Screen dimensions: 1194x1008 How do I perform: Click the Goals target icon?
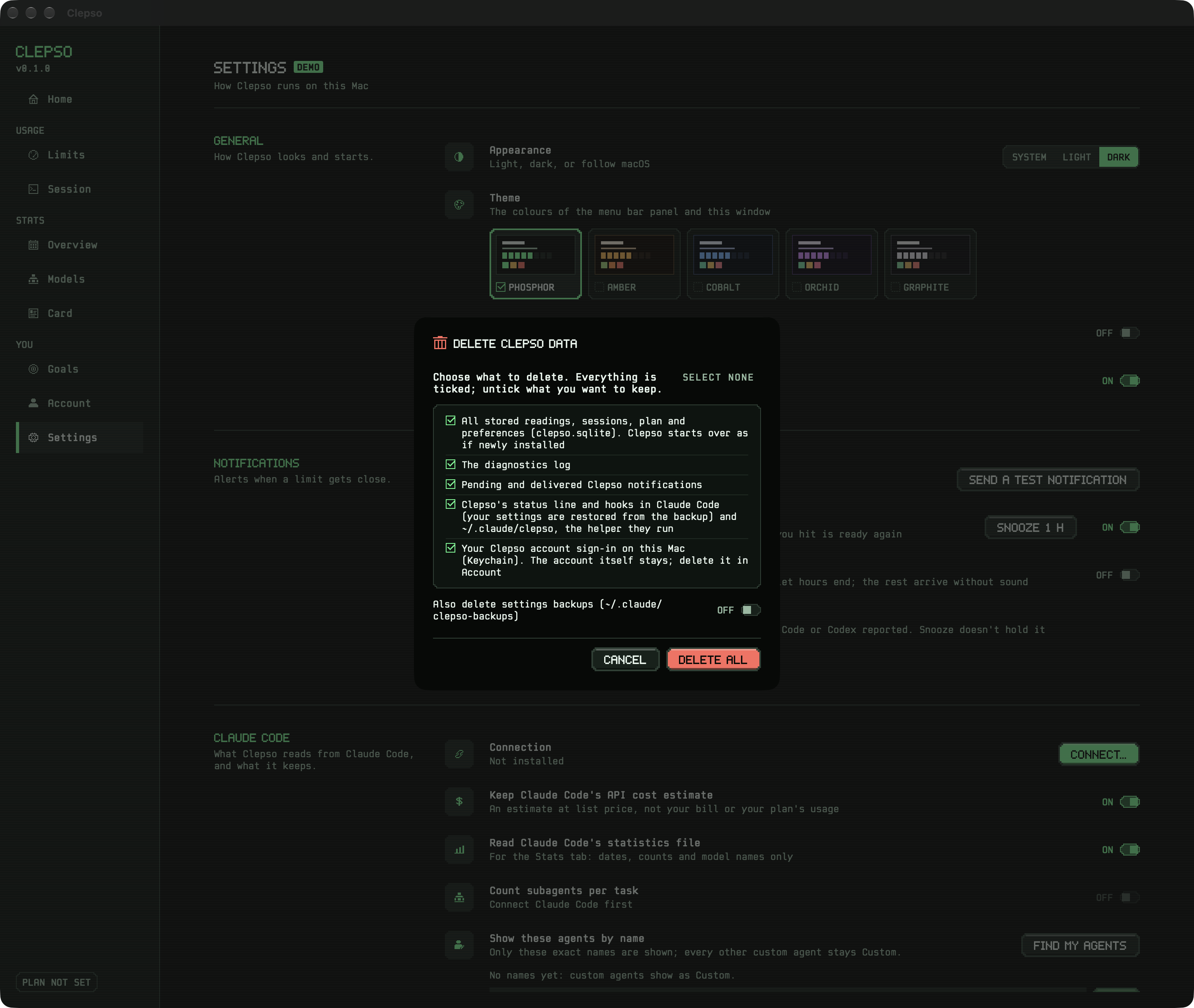coord(34,369)
